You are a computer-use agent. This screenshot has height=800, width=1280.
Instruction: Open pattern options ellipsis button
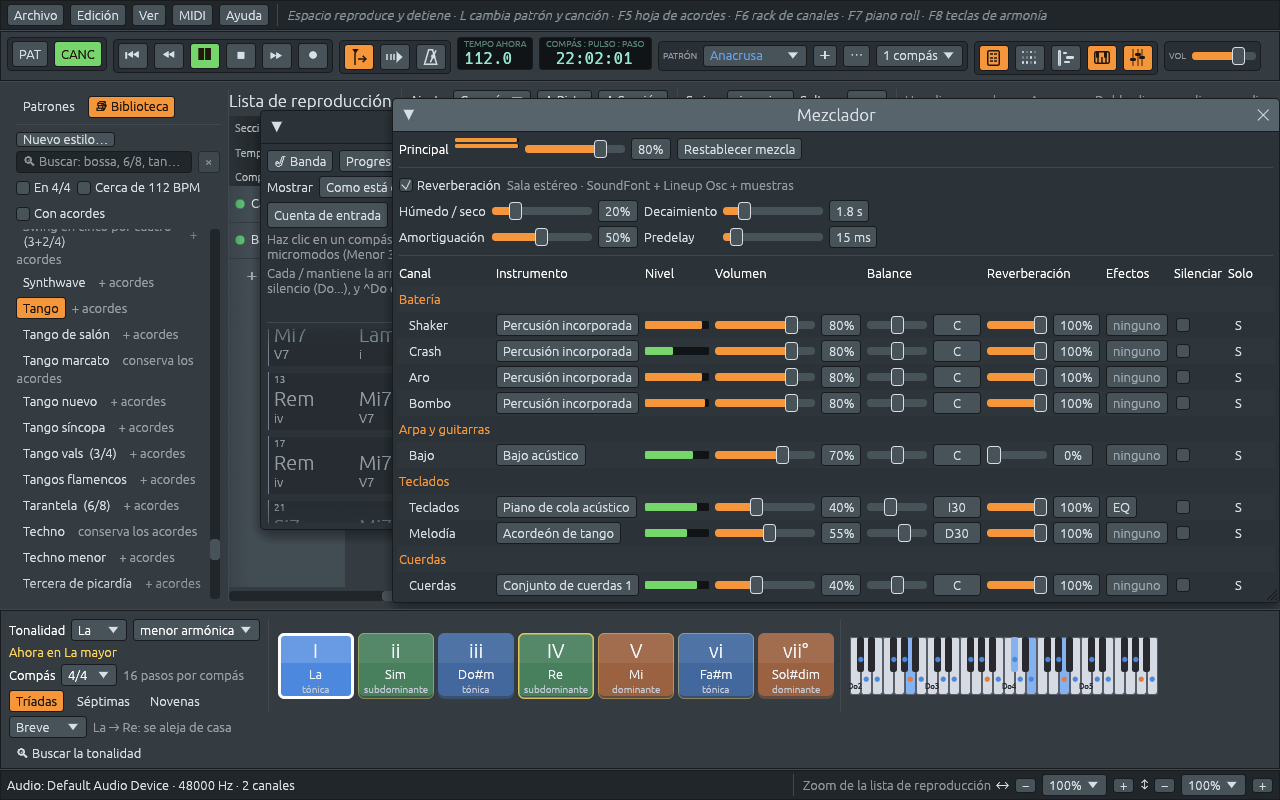tap(856, 56)
